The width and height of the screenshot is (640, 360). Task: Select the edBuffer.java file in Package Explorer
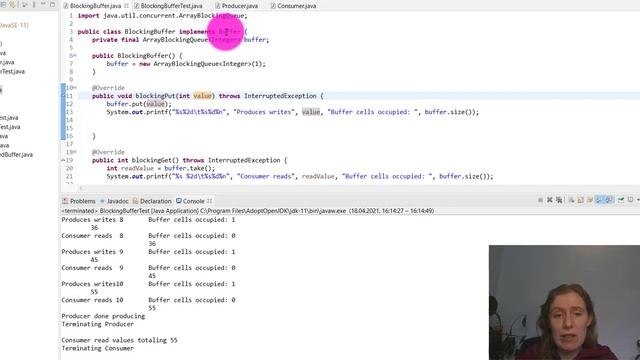(x=16, y=155)
